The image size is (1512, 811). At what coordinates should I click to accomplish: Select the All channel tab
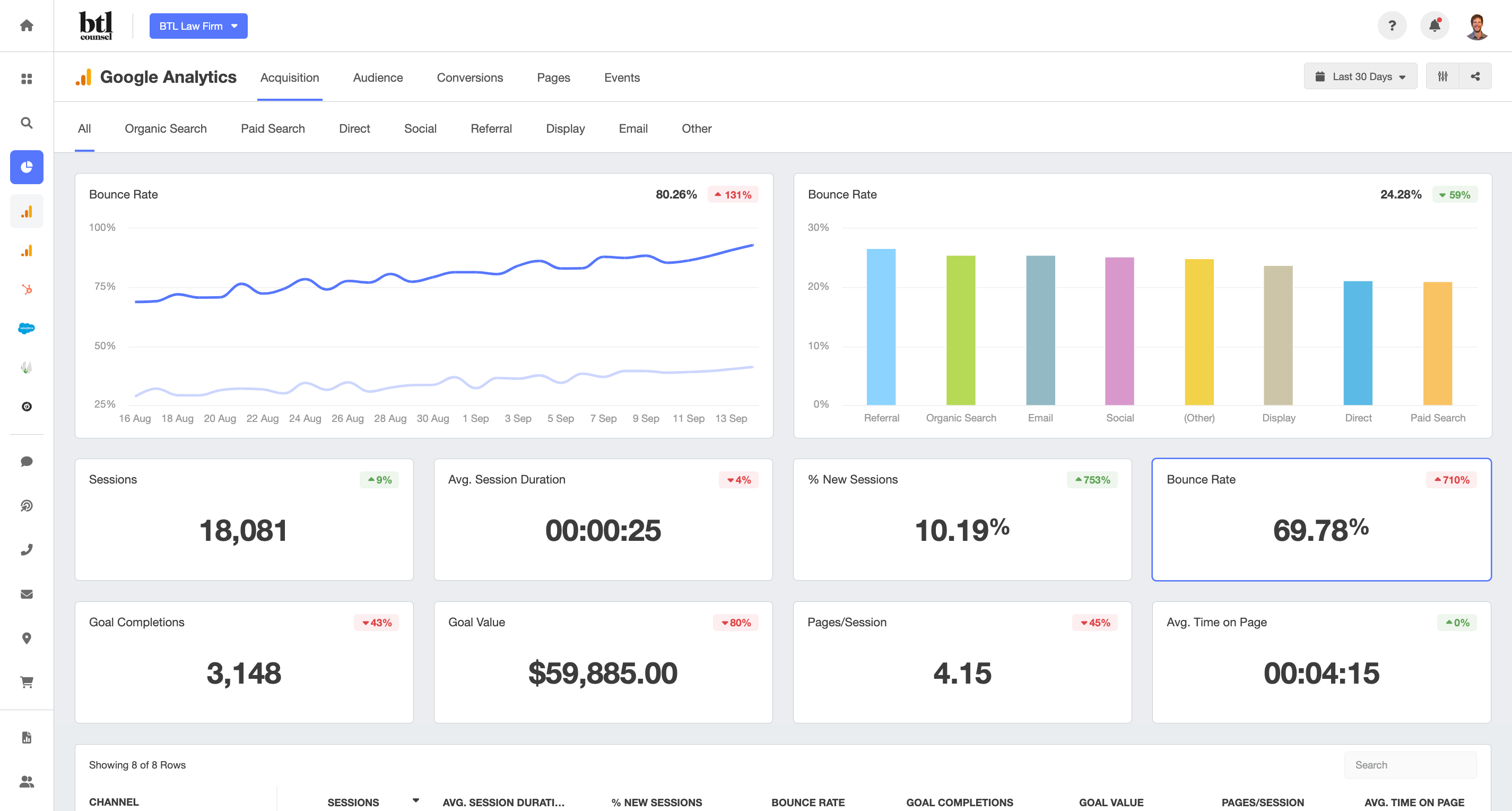click(84, 128)
